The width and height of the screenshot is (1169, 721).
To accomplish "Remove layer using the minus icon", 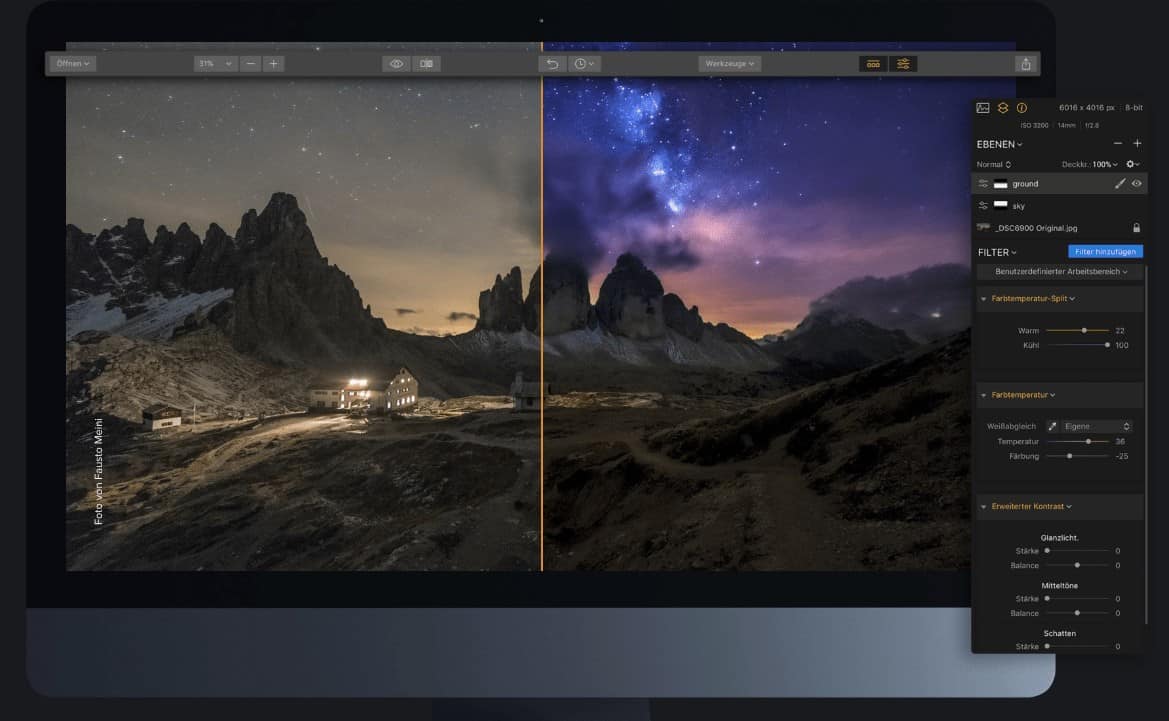I will coord(1118,144).
